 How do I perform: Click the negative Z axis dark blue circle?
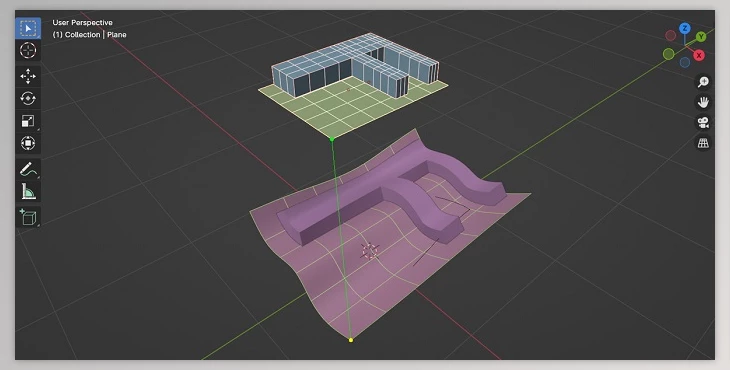pyautogui.click(x=684, y=62)
